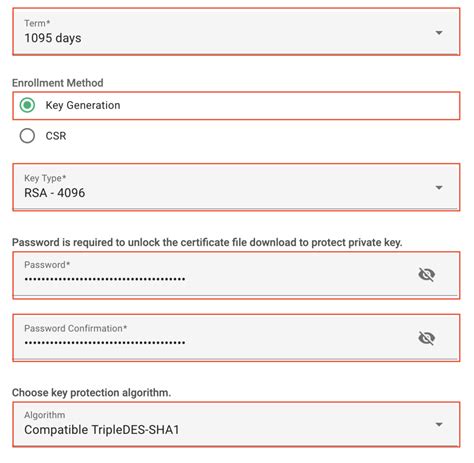
Task: Click the Term* field label
Action: click(x=37, y=23)
